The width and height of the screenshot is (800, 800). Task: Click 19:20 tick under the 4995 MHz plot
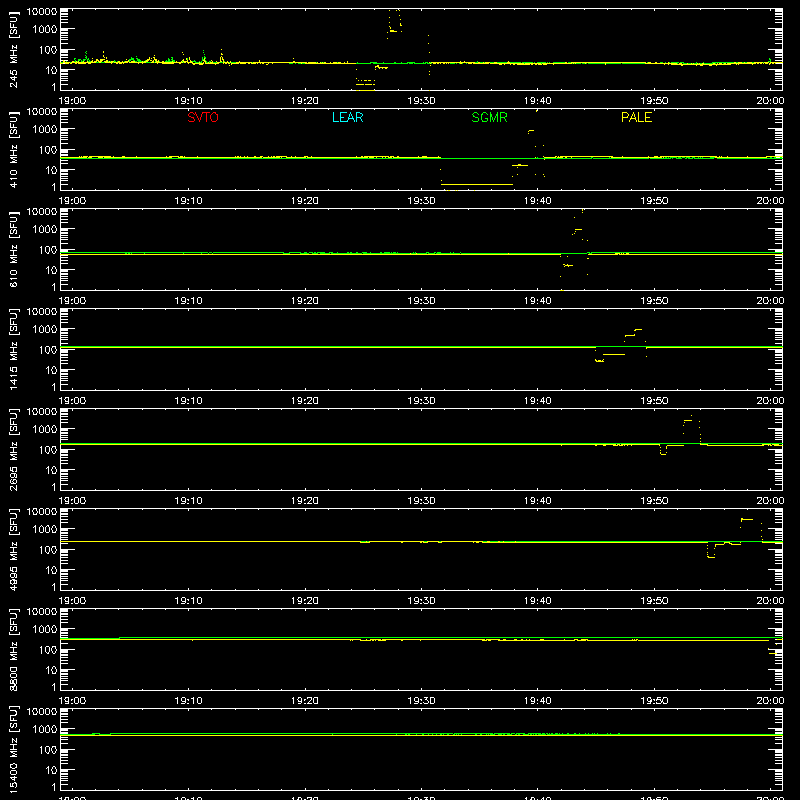[305, 601]
